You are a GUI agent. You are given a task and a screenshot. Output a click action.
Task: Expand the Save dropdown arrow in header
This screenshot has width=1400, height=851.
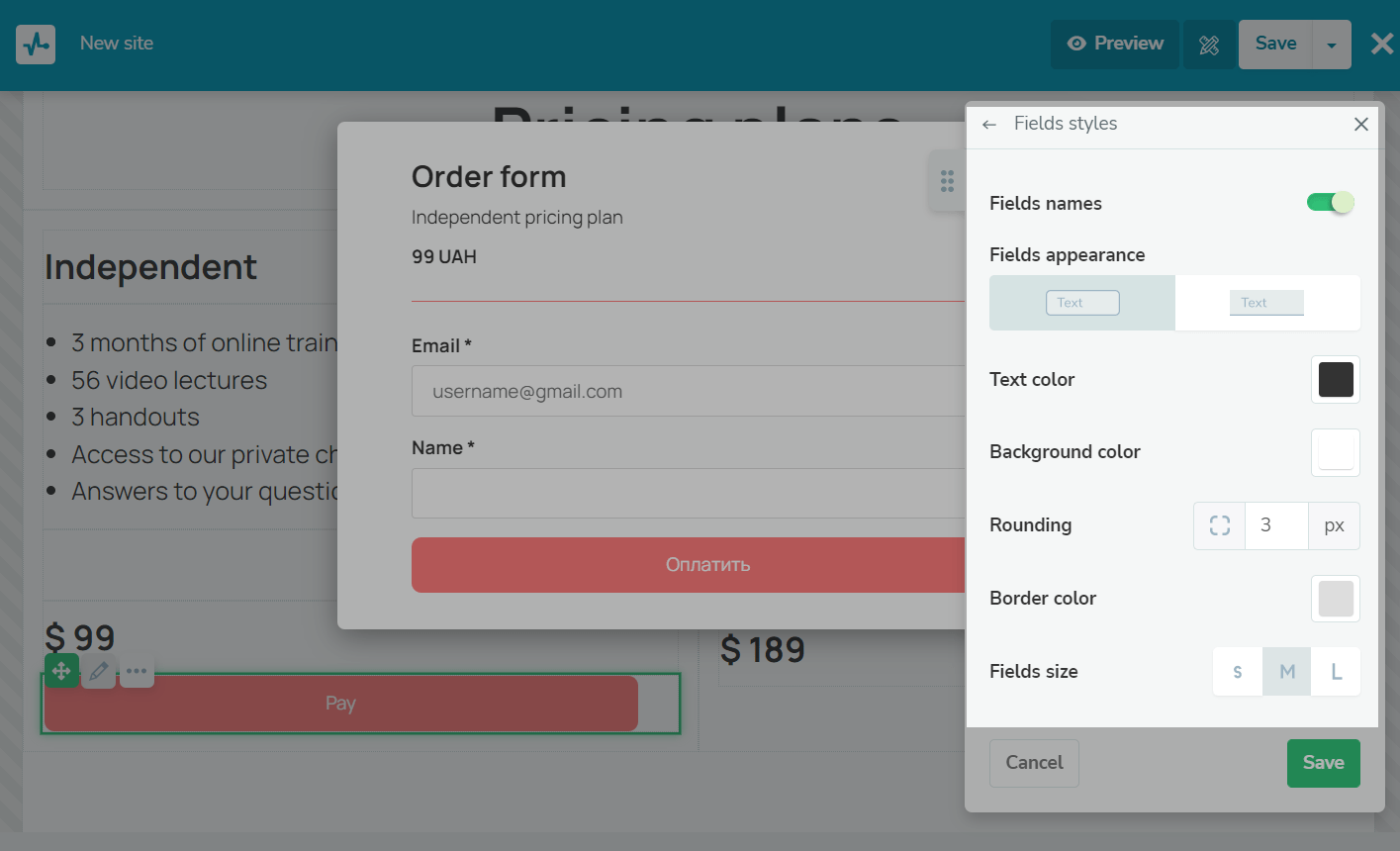[1332, 45]
